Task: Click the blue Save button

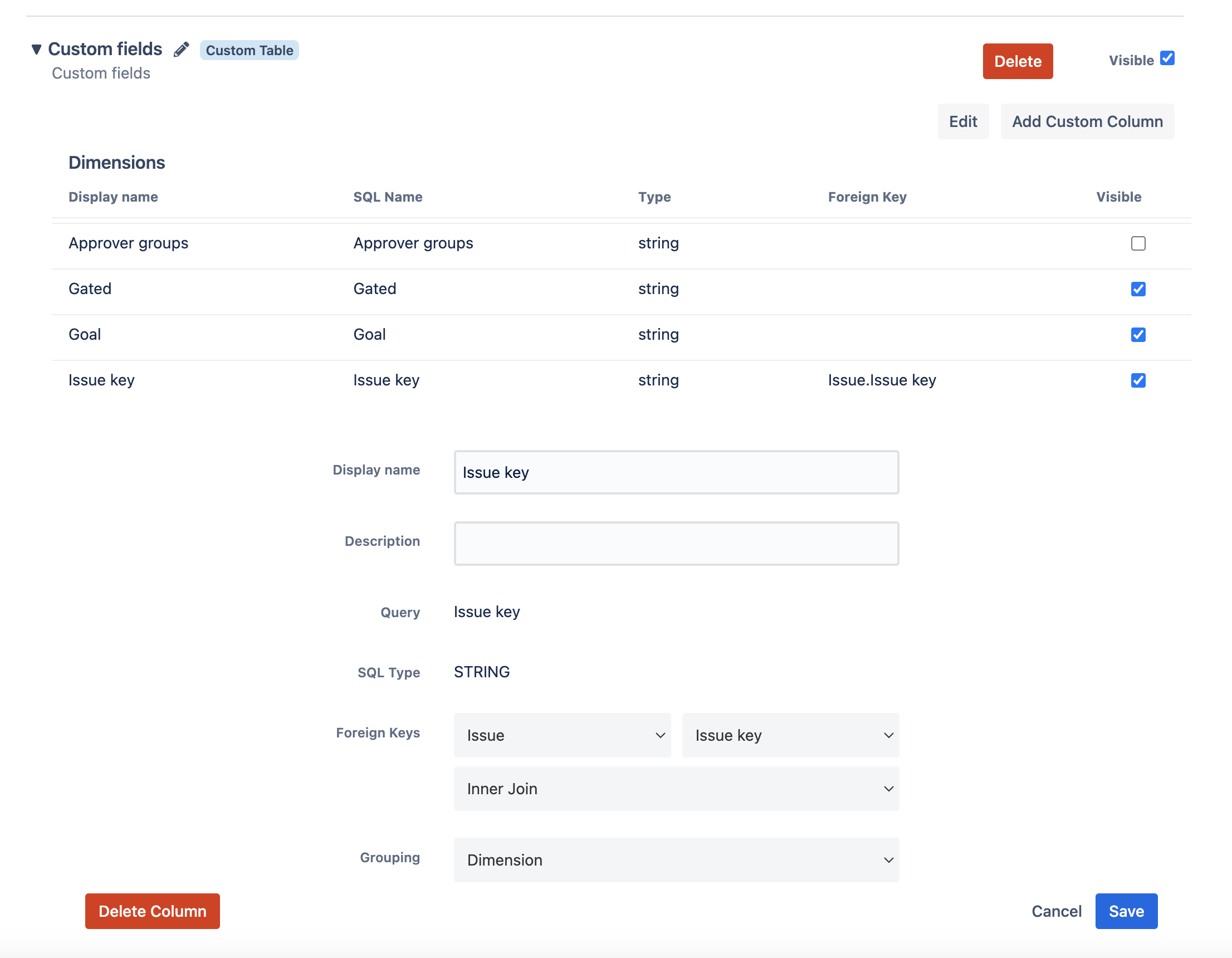Action: tap(1126, 911)
